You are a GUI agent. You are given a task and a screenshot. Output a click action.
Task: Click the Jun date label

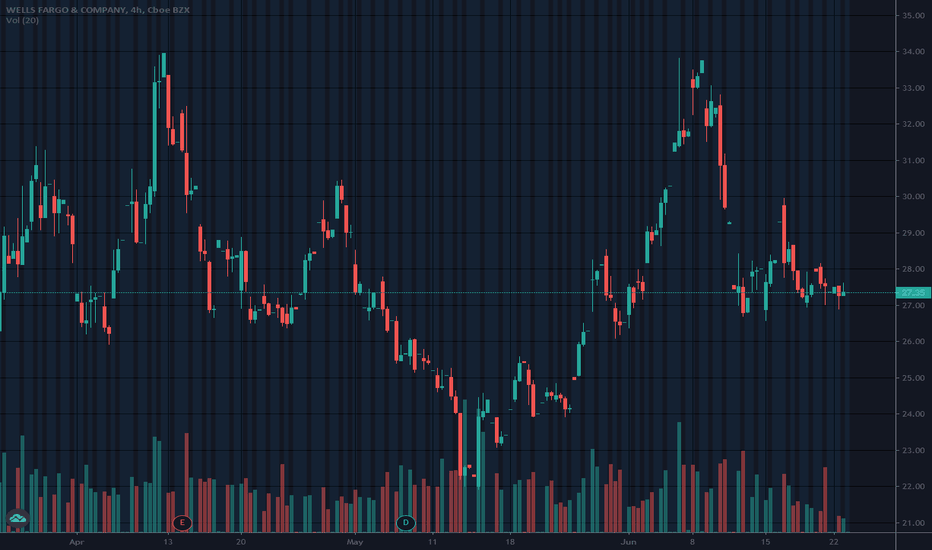628,542
